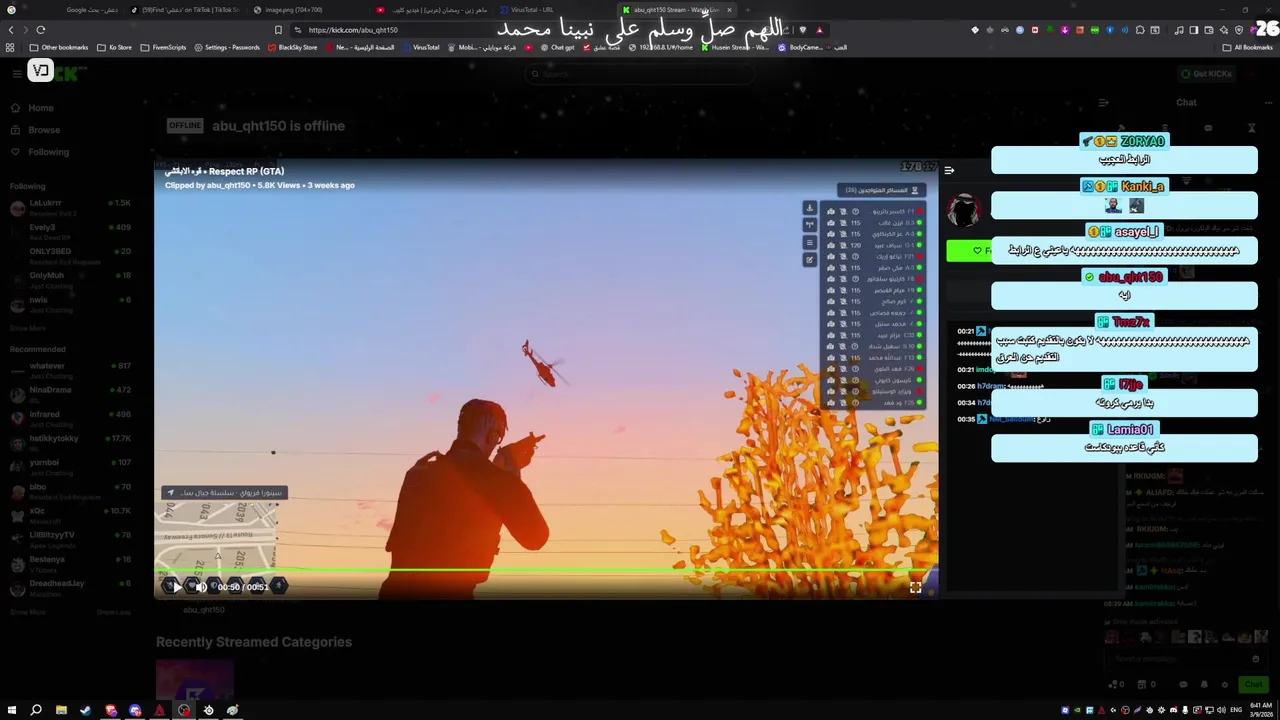
Task: Click the Chat send button
Action: [x=1253, y=684]
